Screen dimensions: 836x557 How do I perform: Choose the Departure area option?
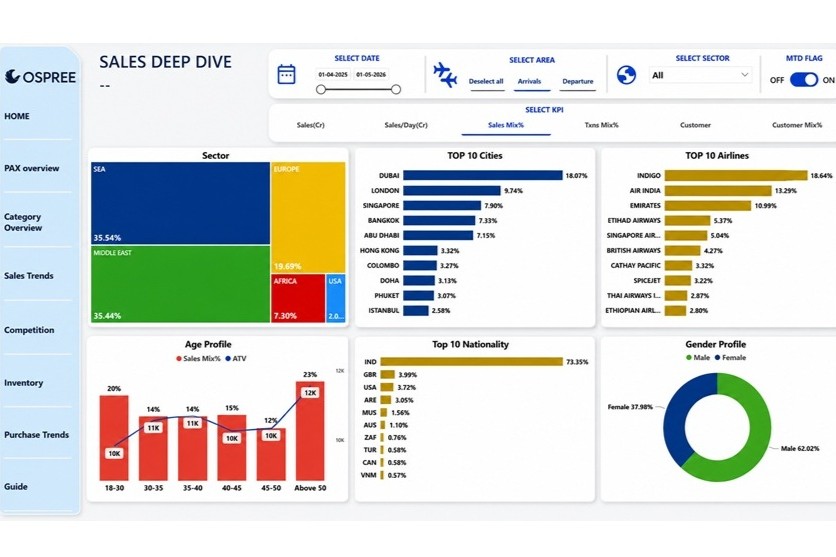577,82
